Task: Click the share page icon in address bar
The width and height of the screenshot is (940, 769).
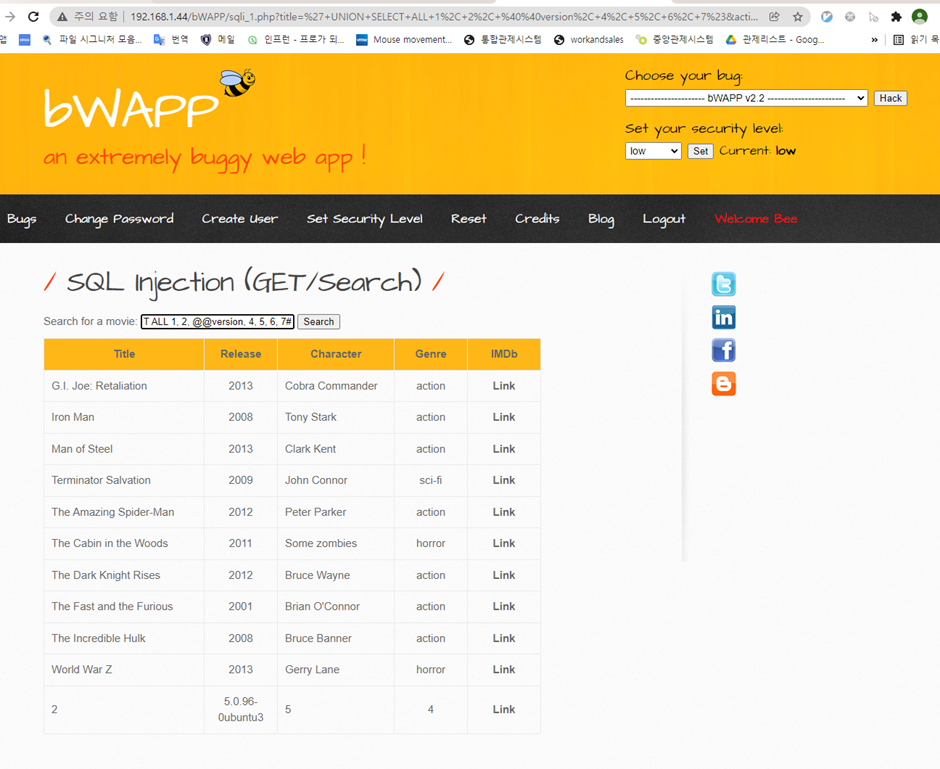Action: pyautogui.click(x=775, y=17)
